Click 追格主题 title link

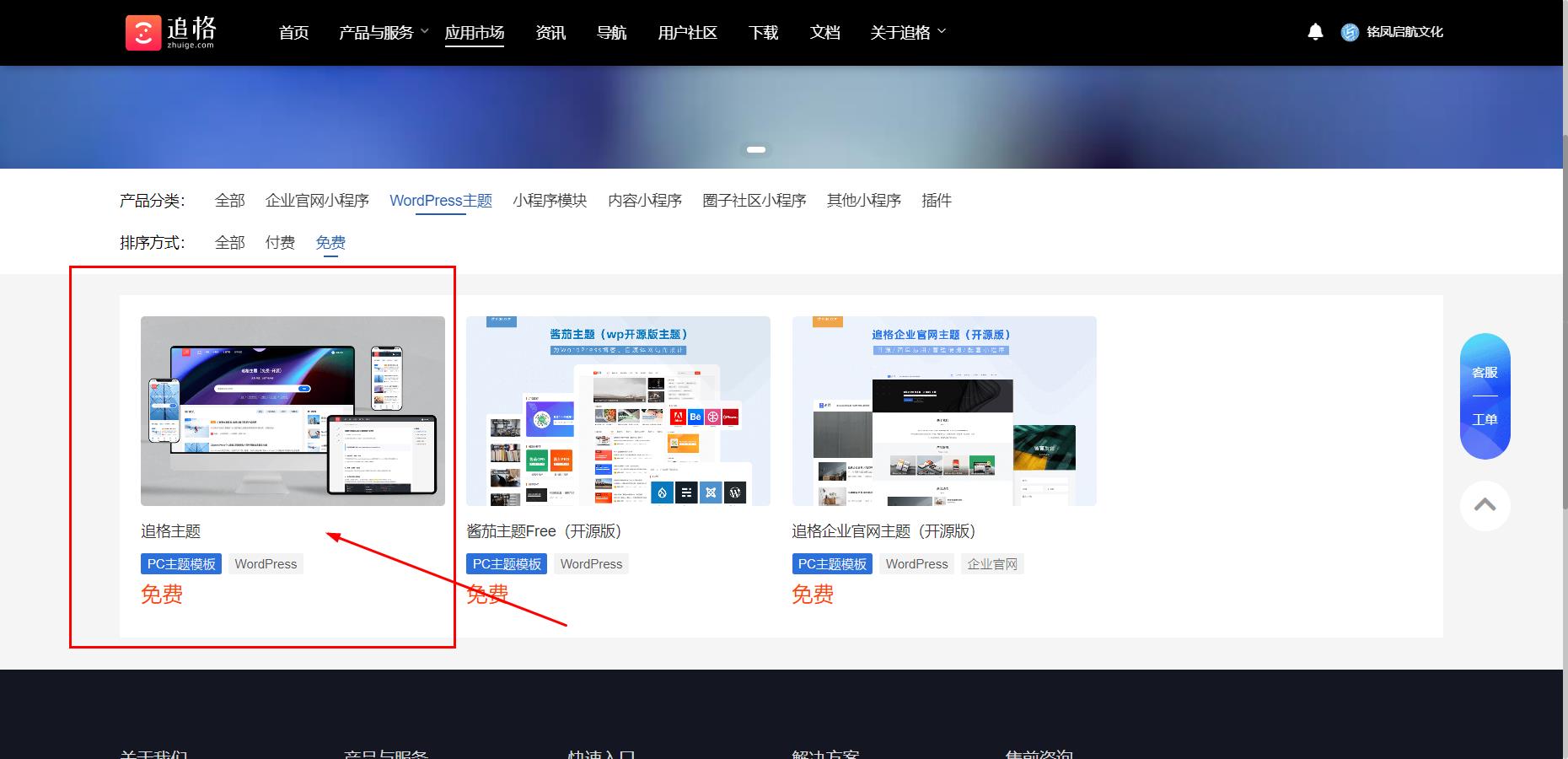(x=170, y=531)
